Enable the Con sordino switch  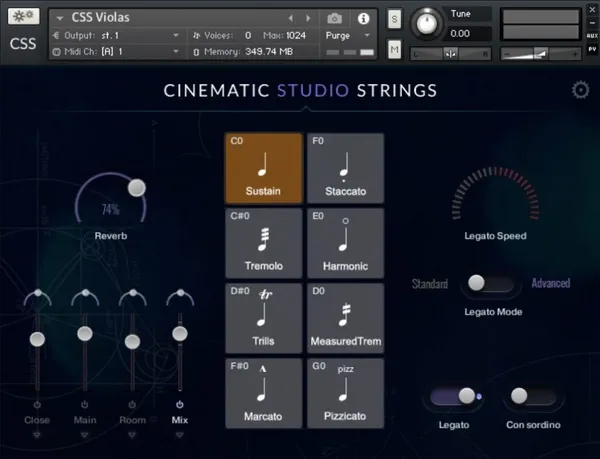coord(533,396)
